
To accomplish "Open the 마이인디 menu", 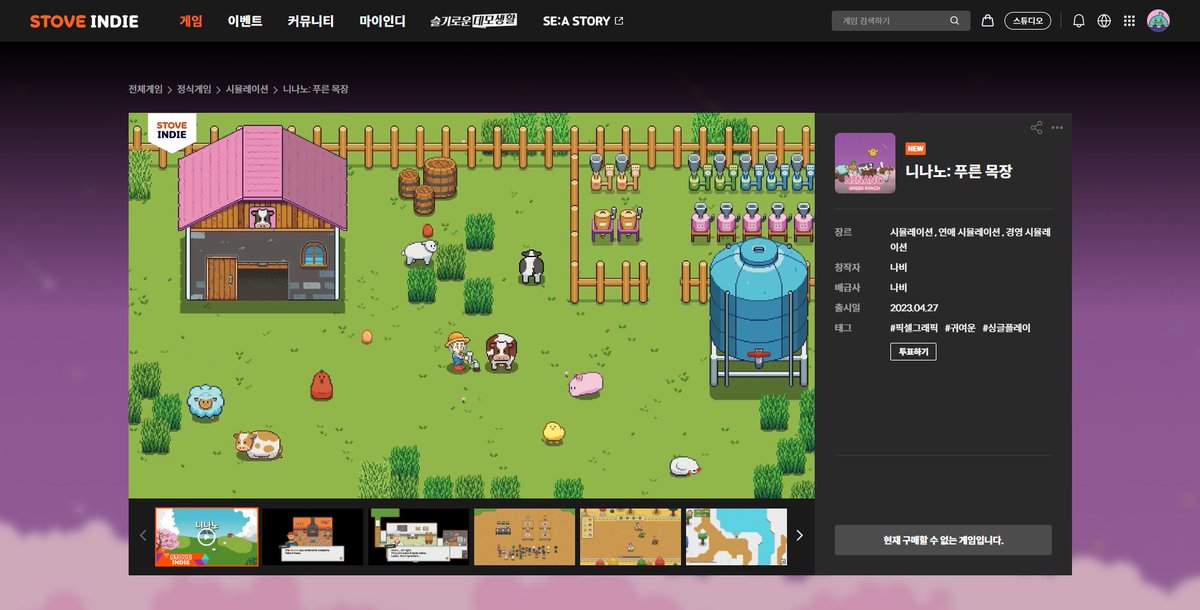I will [x=383, y=21].
